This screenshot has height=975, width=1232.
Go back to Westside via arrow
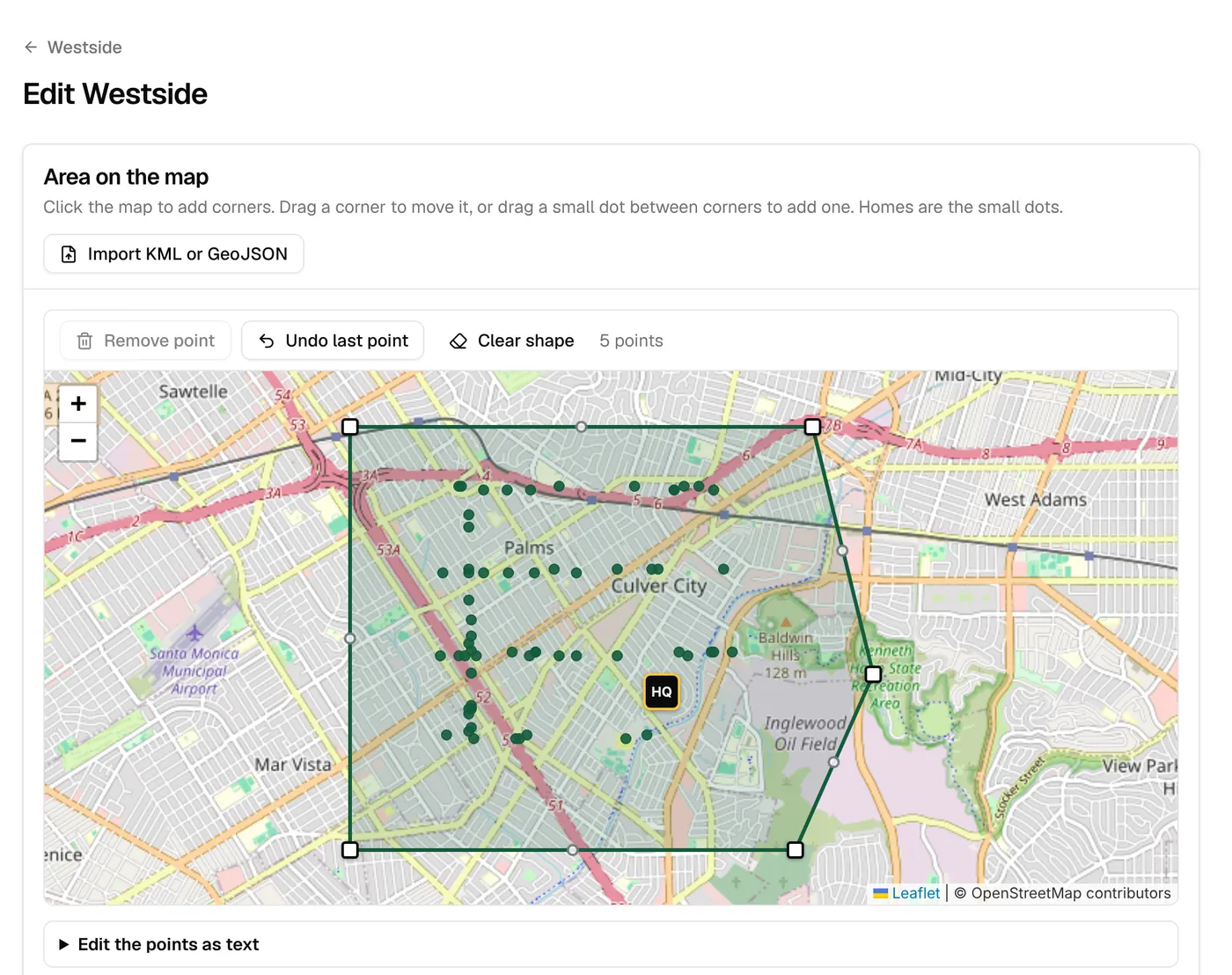tap(31, 48)
